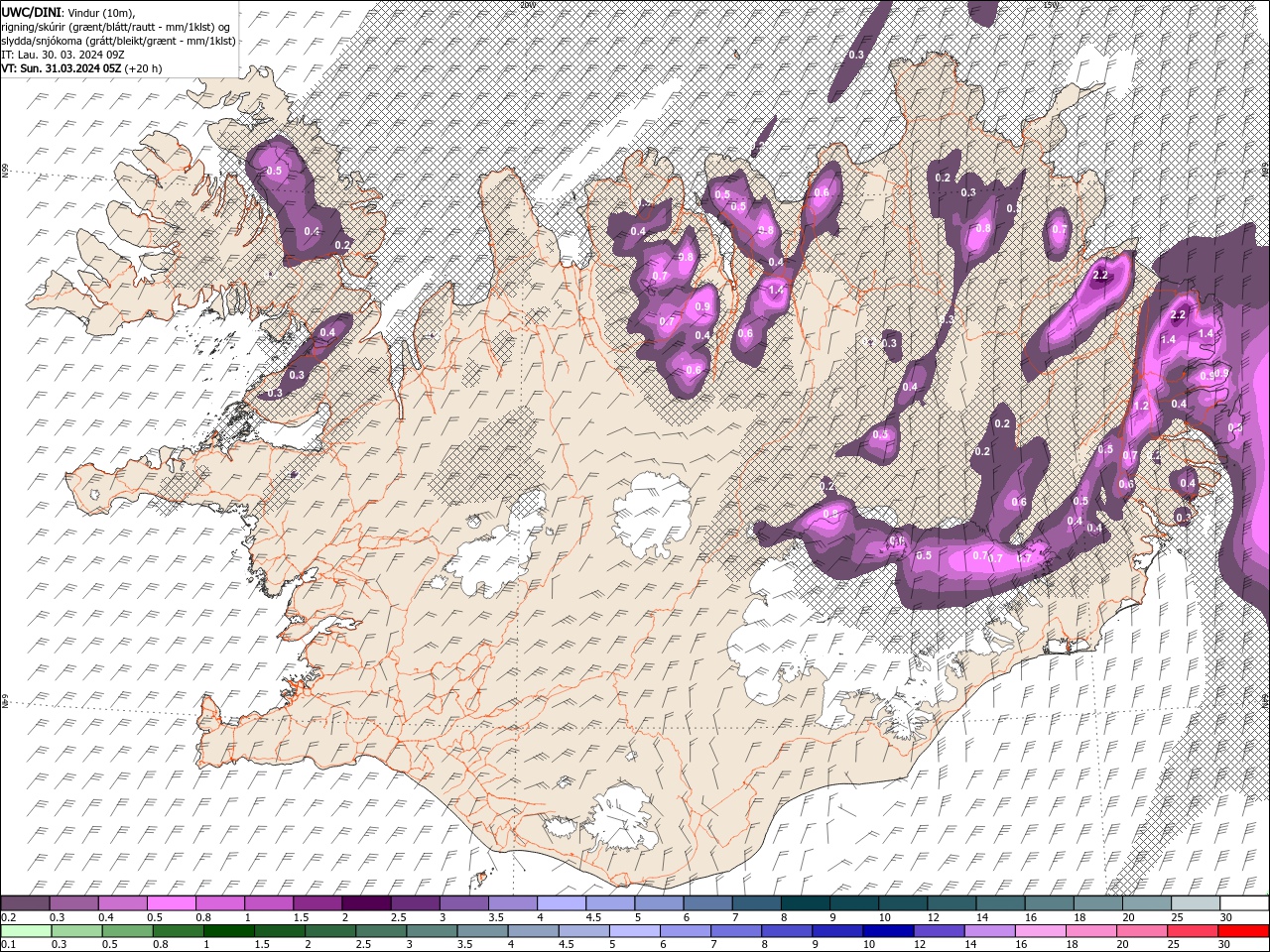Select the 'rigning/skúrir (grænt/blátt/rautt - mm/1klst) og' line
Screen dimensions: 1270x952
click(x=117, y=26)
